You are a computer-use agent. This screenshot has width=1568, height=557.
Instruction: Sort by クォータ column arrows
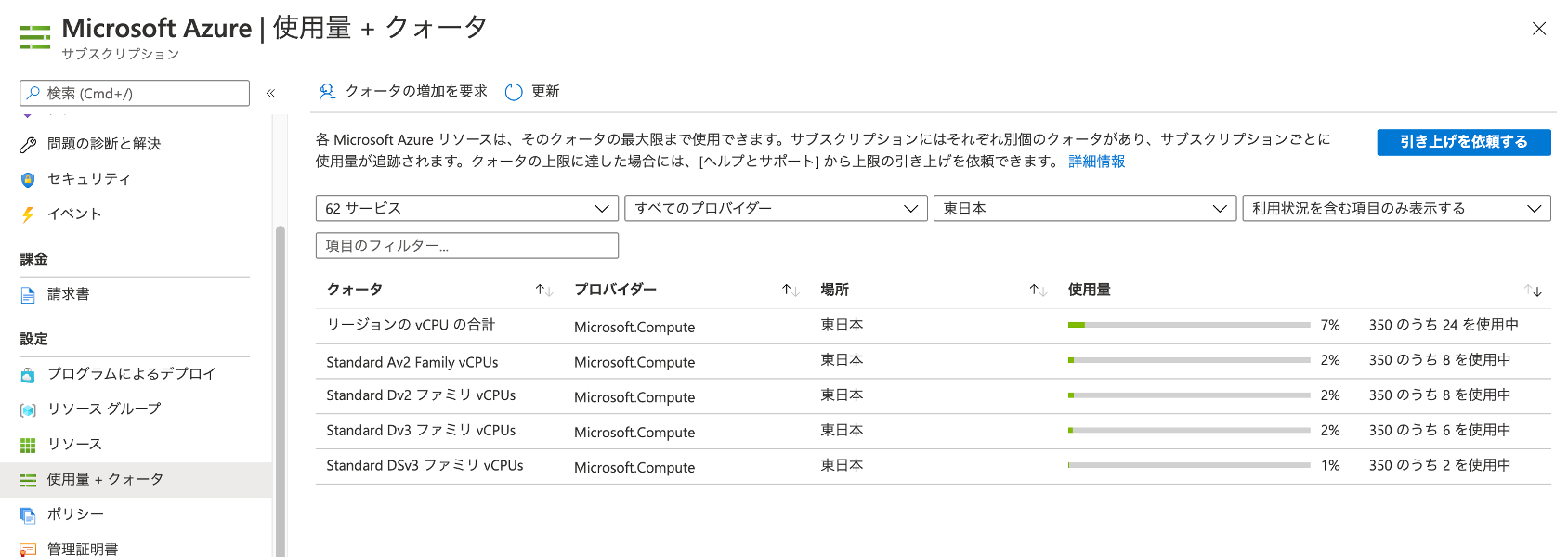coord(544,291)
